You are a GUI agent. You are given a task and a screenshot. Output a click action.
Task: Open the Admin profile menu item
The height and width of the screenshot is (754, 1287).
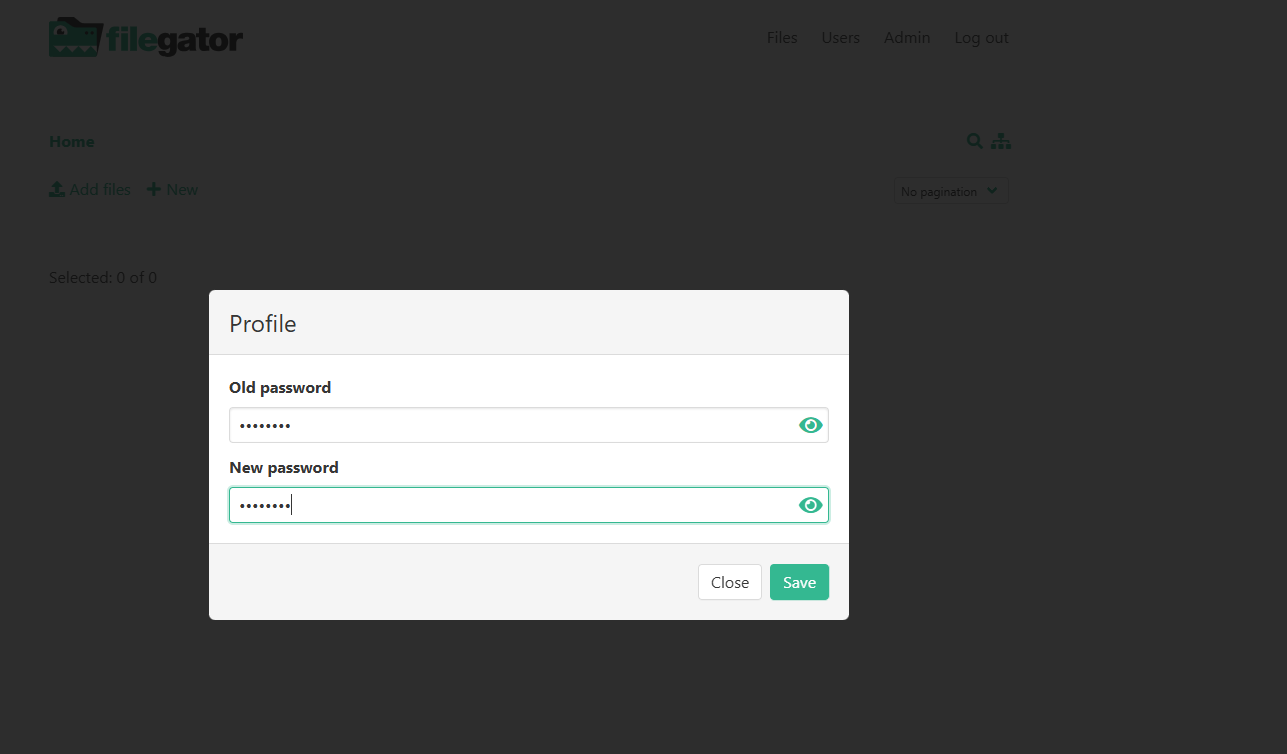pos(907,38)
